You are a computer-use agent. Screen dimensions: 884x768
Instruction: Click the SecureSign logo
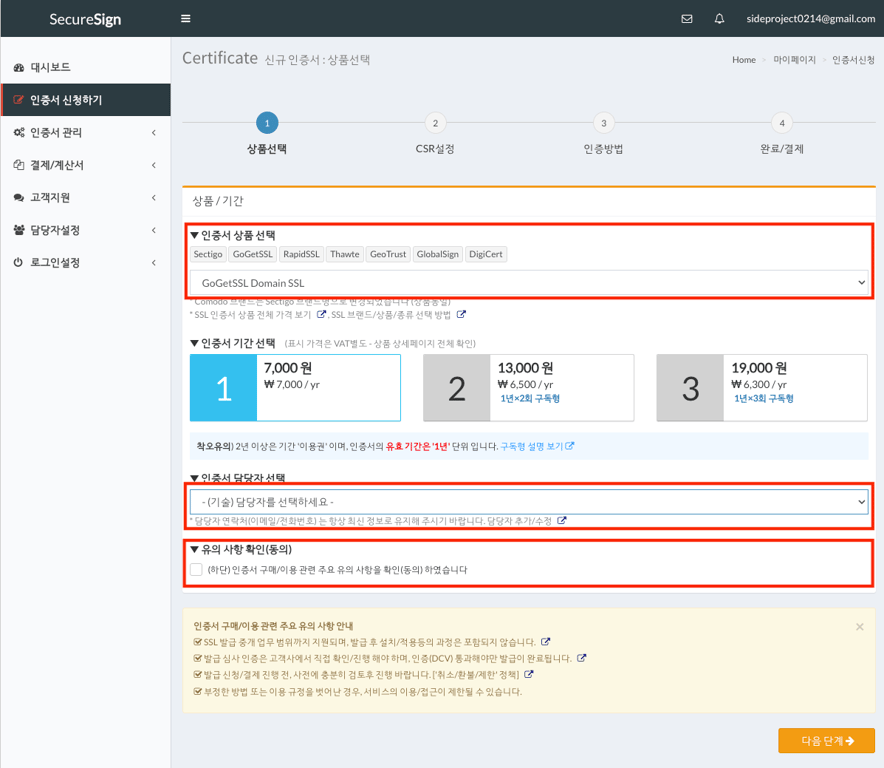(x=85, y=19)
